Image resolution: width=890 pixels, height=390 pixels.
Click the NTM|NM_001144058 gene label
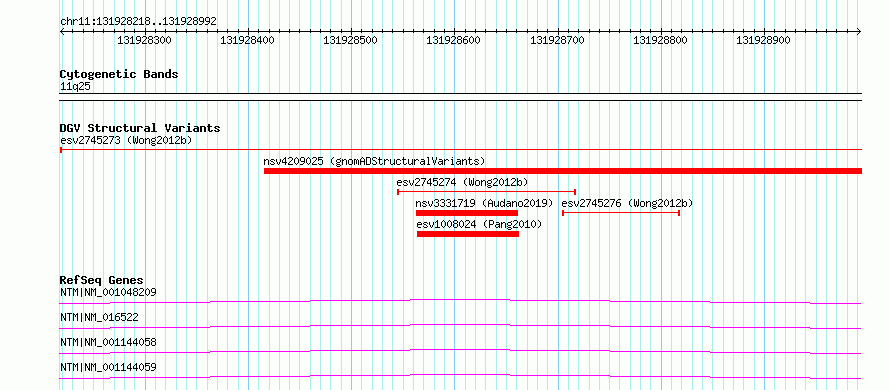(x=108, y=342)
